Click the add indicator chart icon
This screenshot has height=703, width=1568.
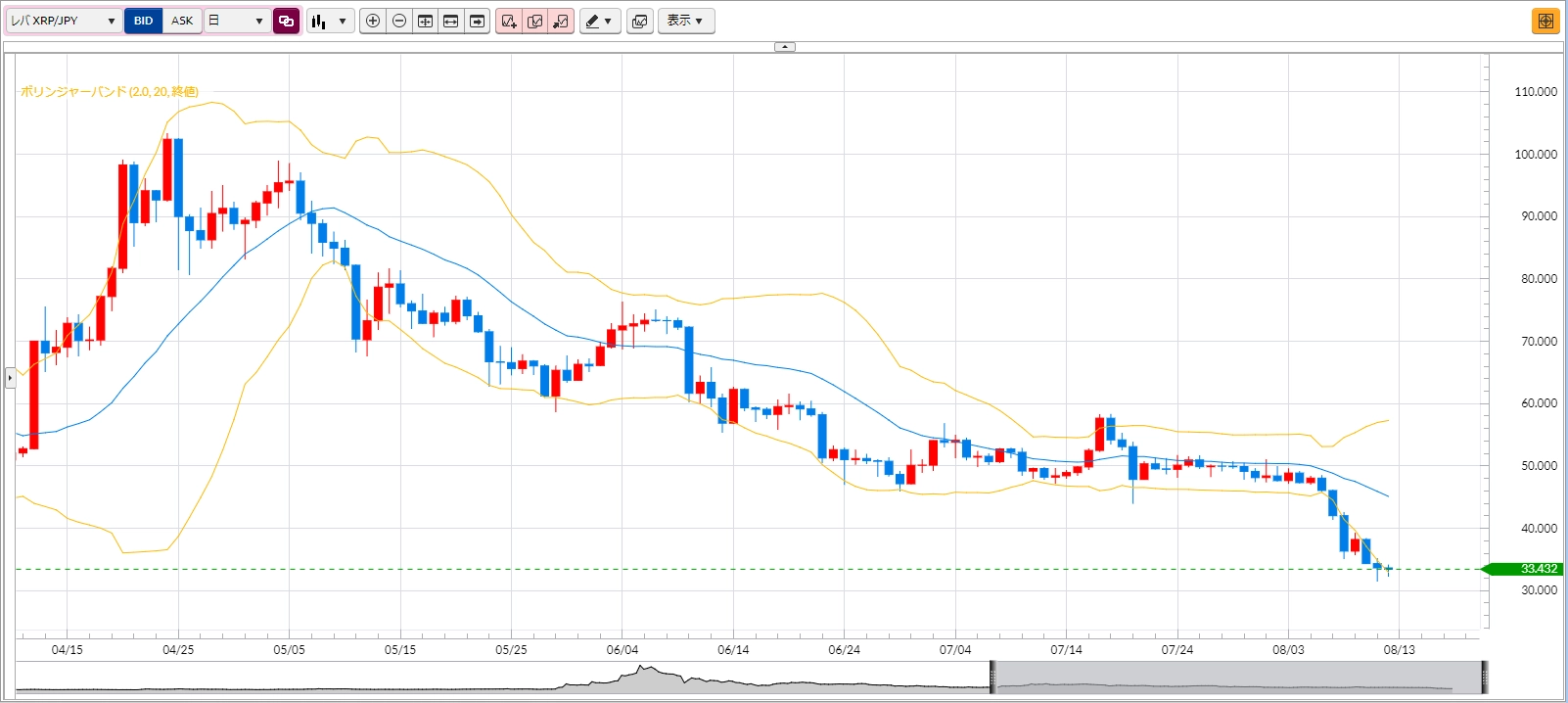point(509,21)
